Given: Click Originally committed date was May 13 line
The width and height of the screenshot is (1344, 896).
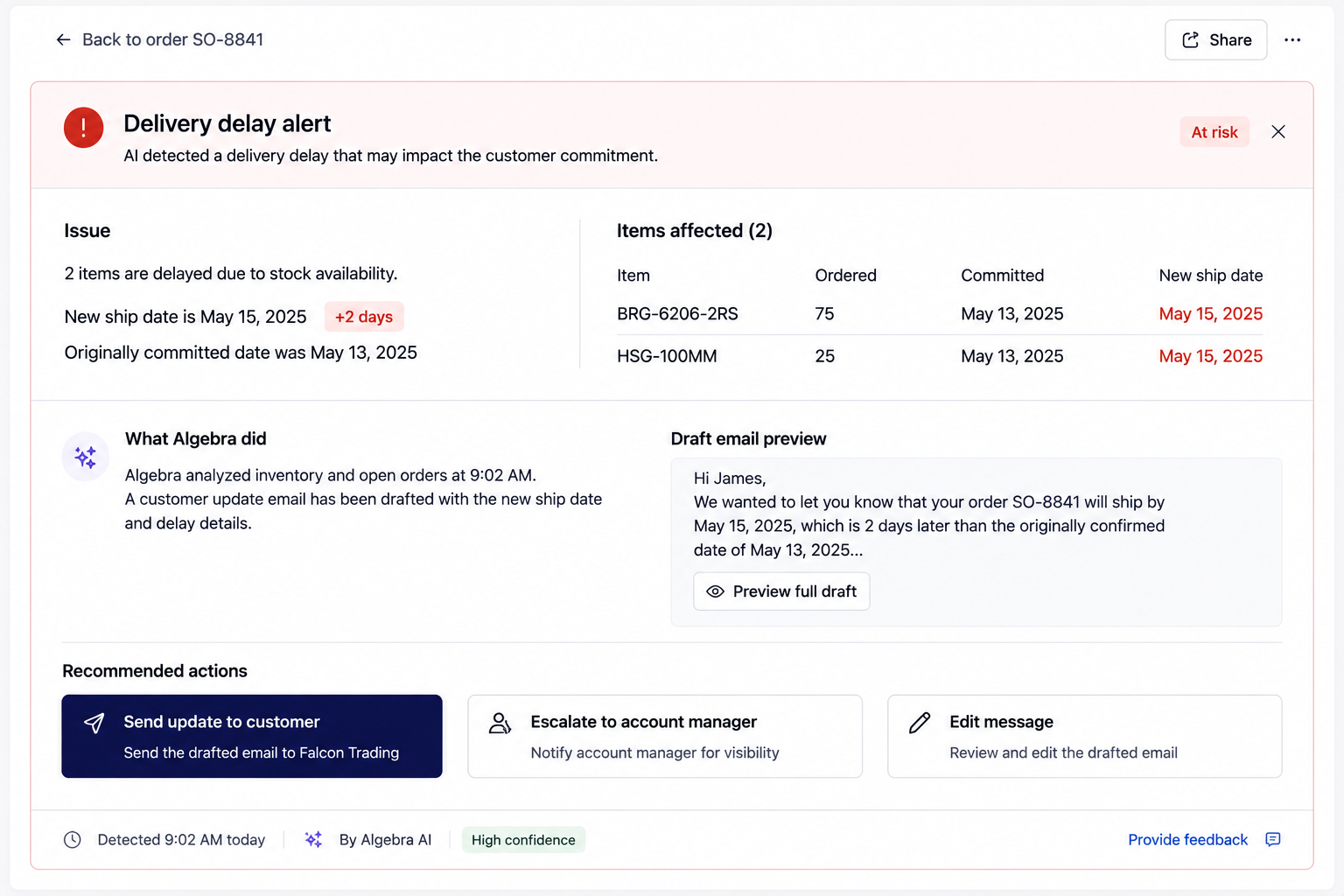Looking at the screenshot, I should pyautogui.click(x=241, y=353).
